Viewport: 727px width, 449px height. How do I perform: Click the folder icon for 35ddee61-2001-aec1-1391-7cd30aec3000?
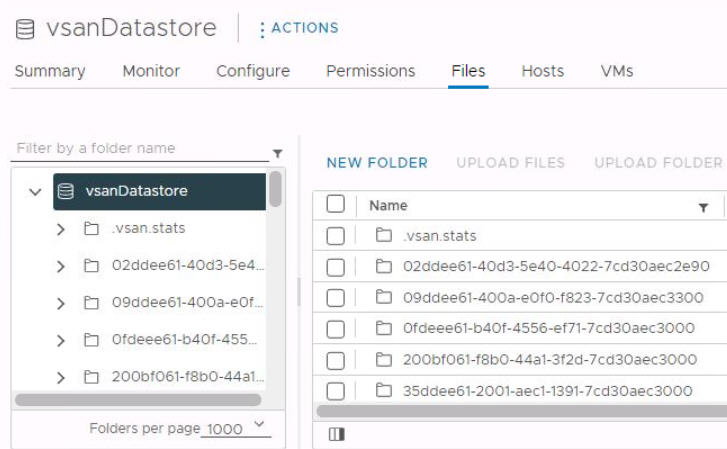(x=383, y=390)
